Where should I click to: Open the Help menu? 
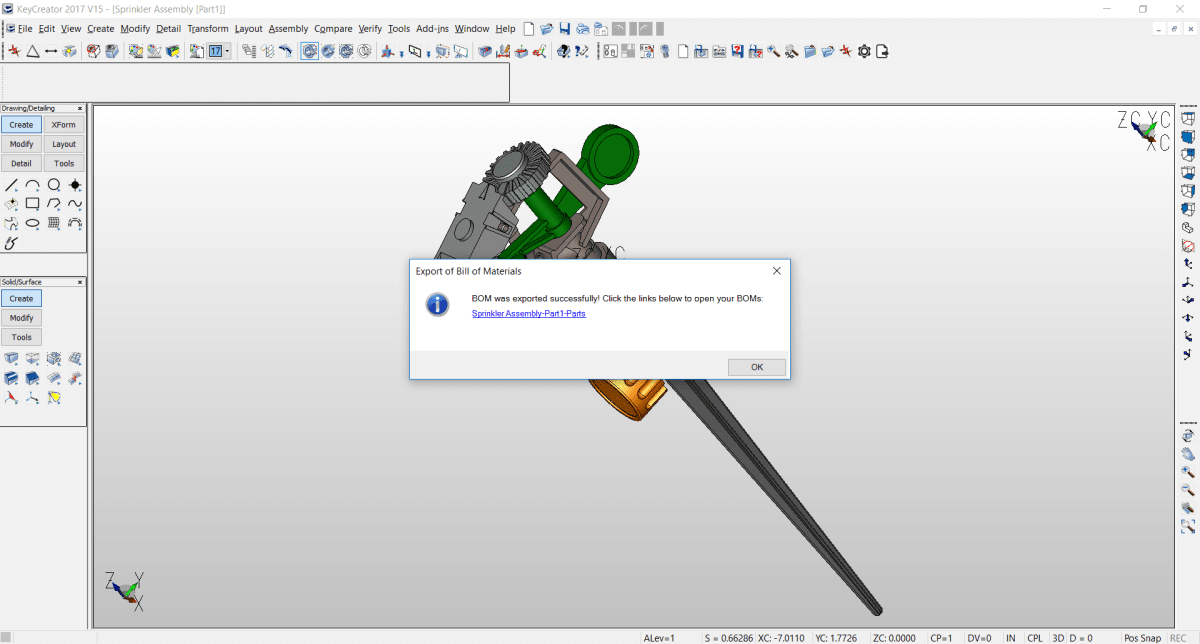coord(505,29)
